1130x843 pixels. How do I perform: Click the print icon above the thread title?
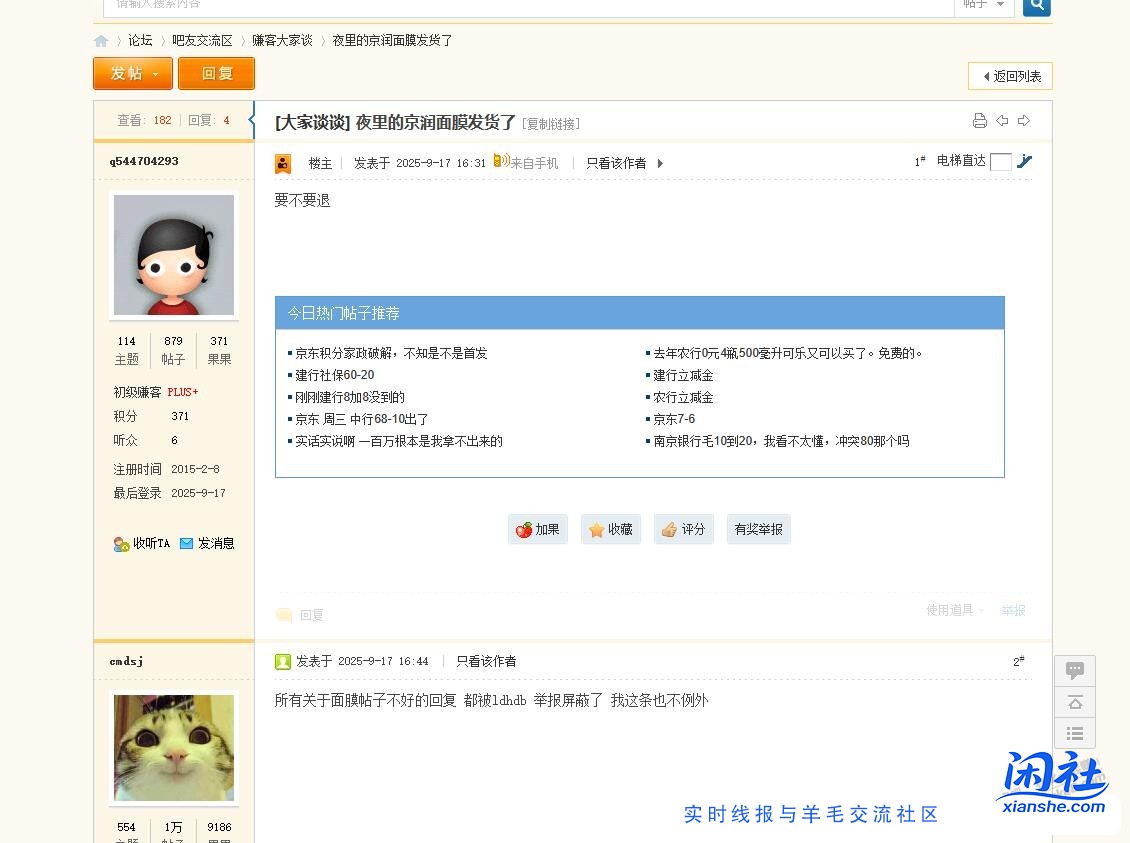(979, 120)
